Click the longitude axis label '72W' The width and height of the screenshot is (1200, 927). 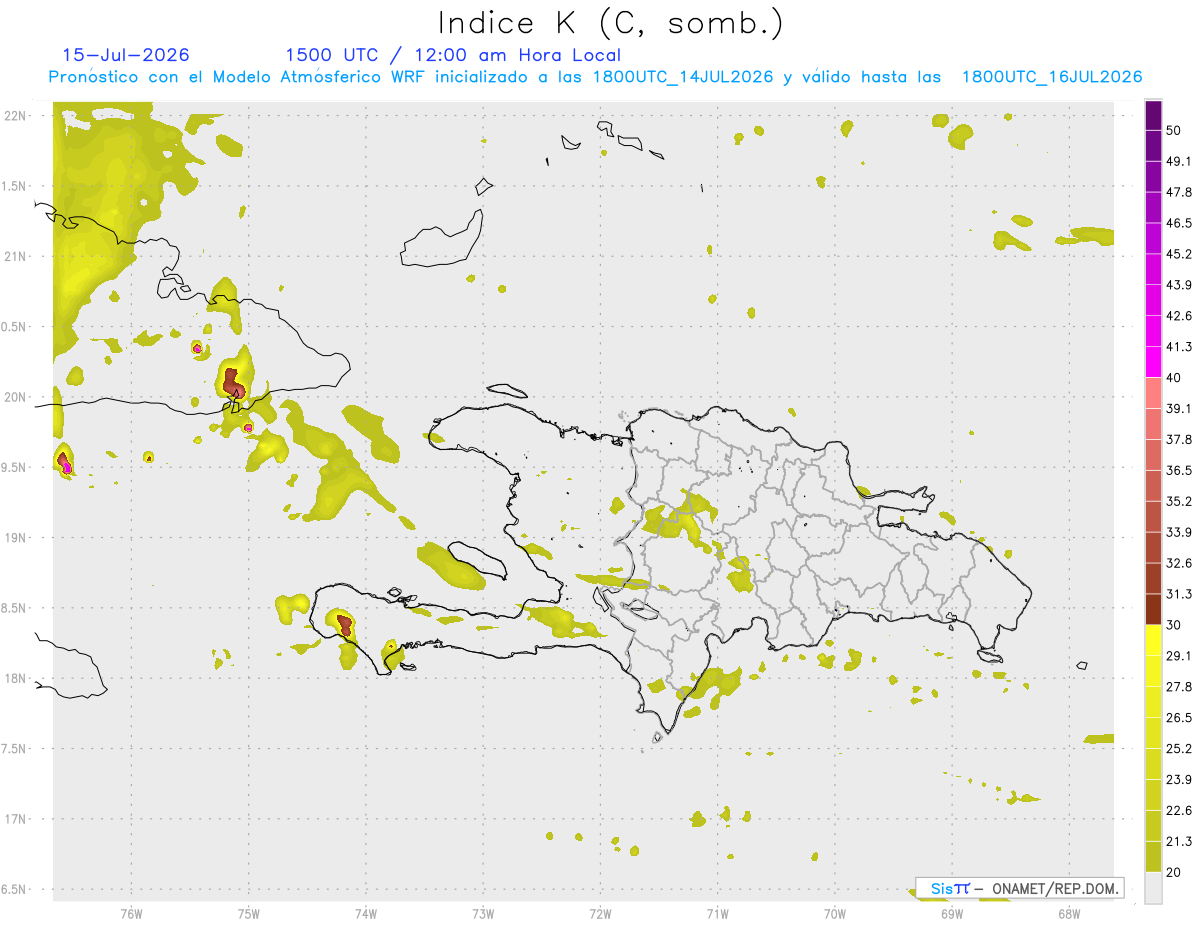click(x=600, y=913)
